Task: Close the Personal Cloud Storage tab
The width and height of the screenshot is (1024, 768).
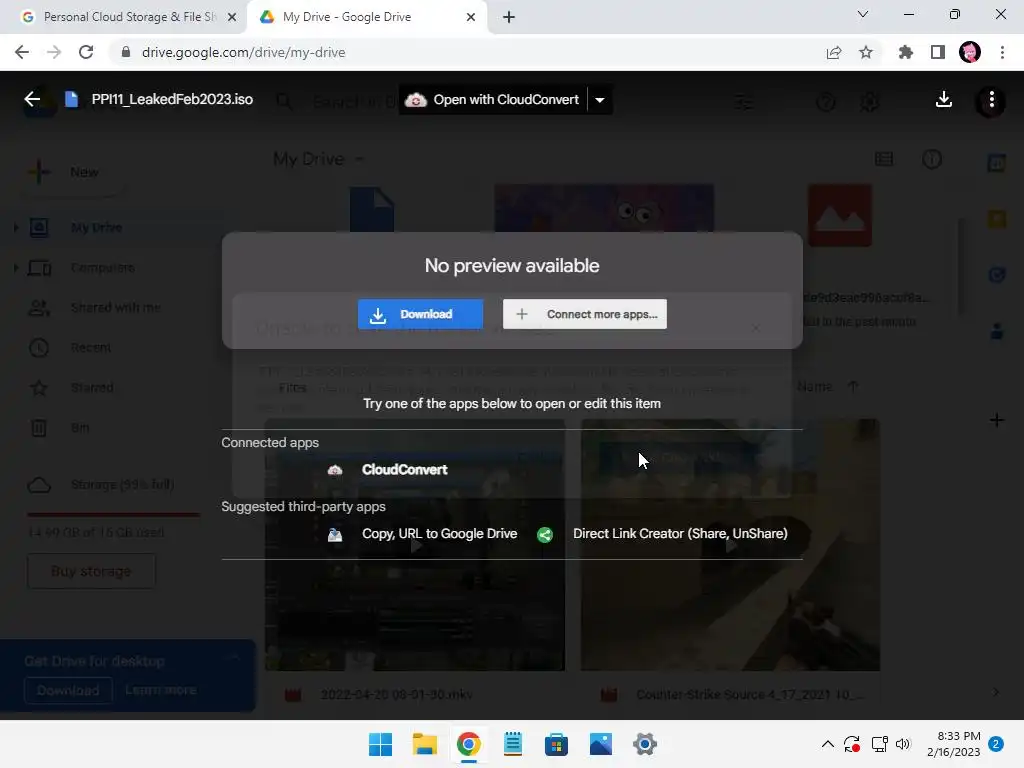Action: [232, 17]
